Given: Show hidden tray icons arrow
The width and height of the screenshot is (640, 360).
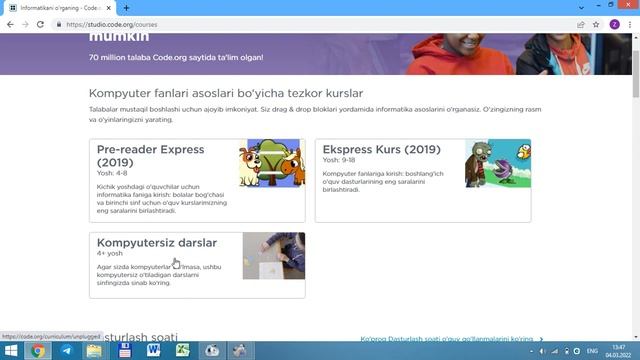Looking at the screenshot, I should pos(531,351).
